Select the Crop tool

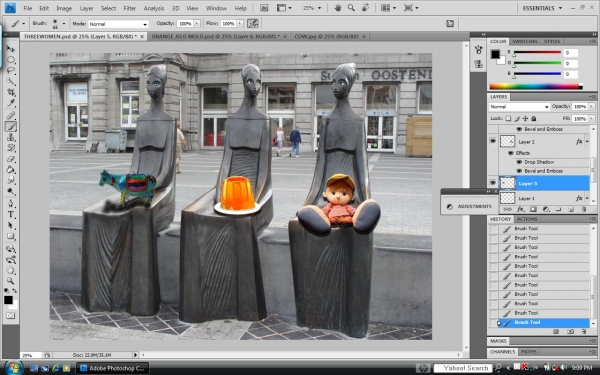click(11, 92)
